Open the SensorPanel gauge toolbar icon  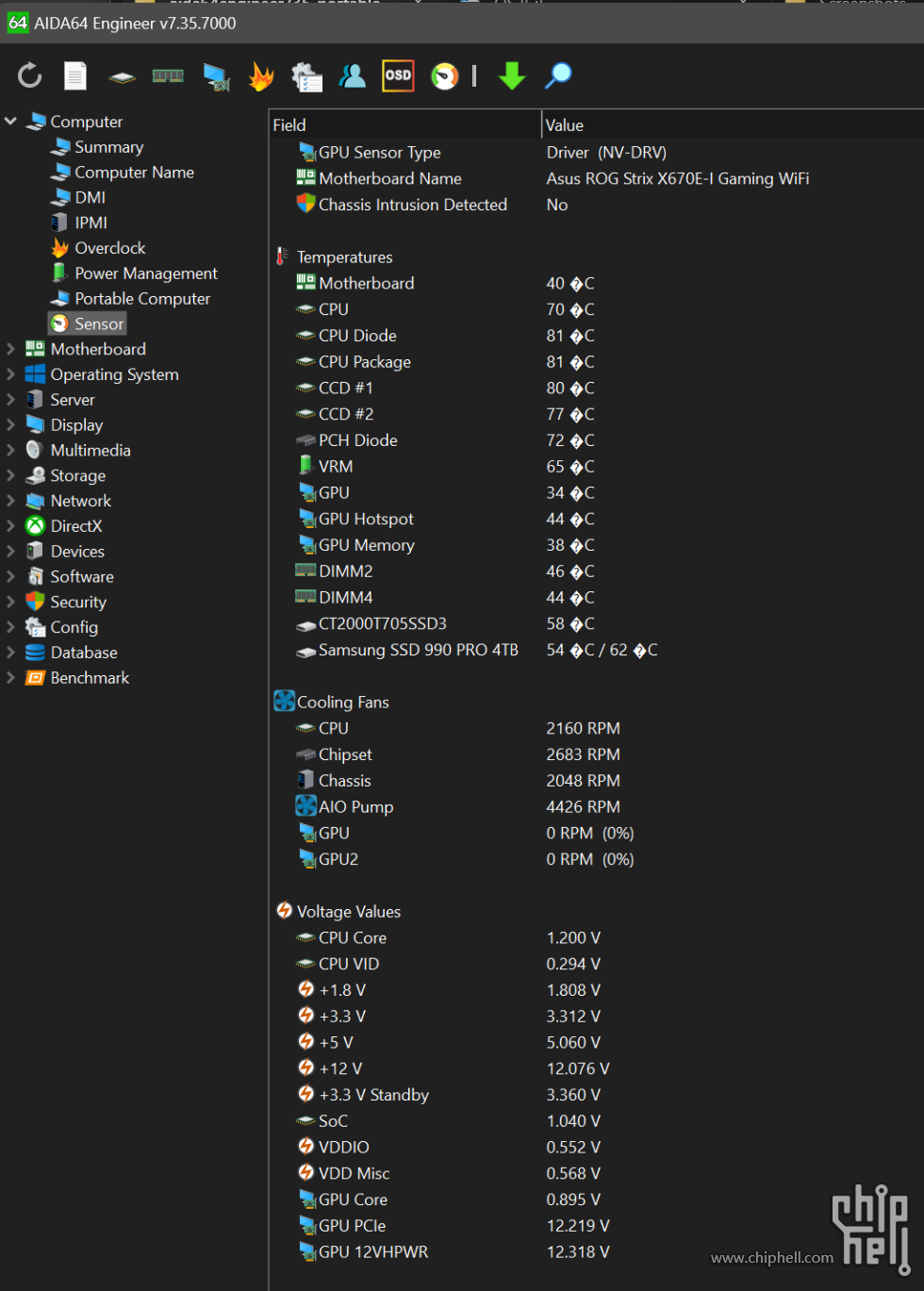pos(444,75)
